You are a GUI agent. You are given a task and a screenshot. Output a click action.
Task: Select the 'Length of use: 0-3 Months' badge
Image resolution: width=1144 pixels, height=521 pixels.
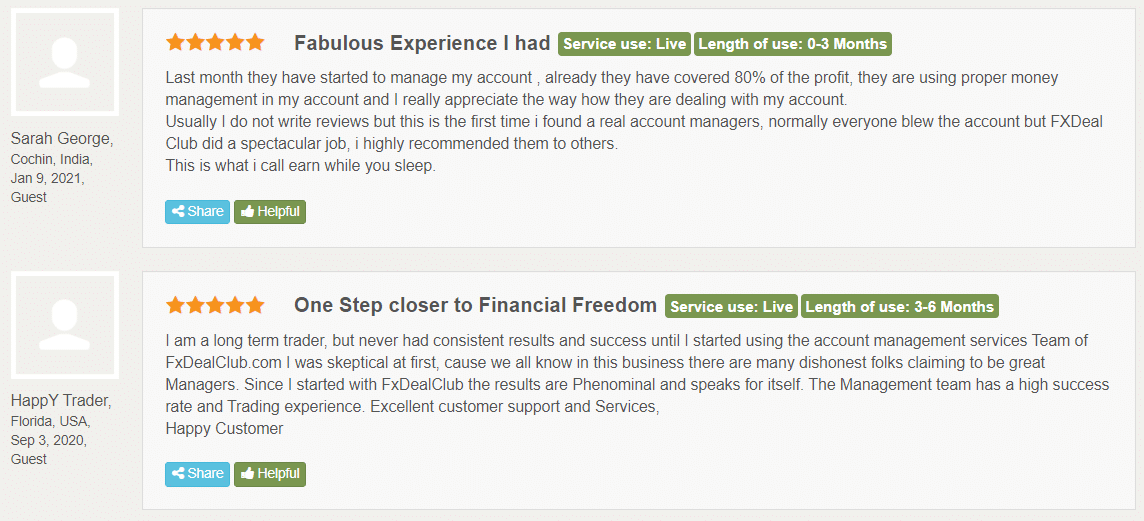click(x=792, y=44)
